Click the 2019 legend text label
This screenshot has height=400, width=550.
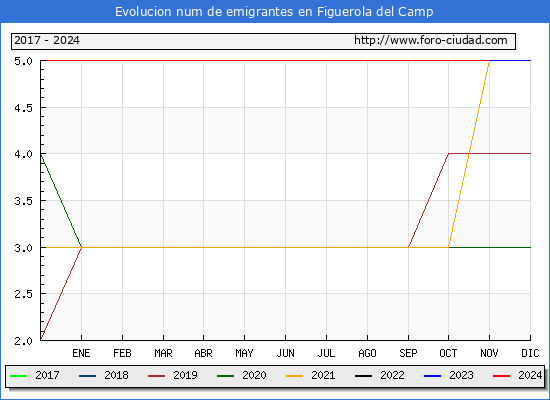point(185,375)
